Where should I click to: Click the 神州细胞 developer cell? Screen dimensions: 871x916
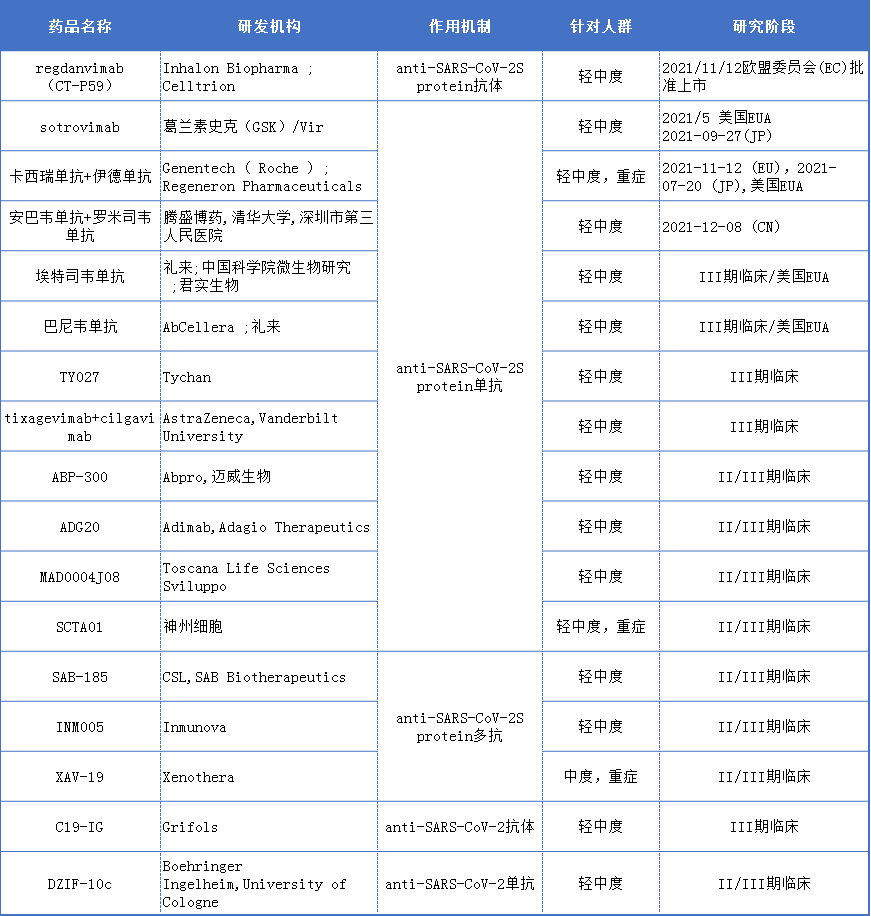[x=269, y=627]
